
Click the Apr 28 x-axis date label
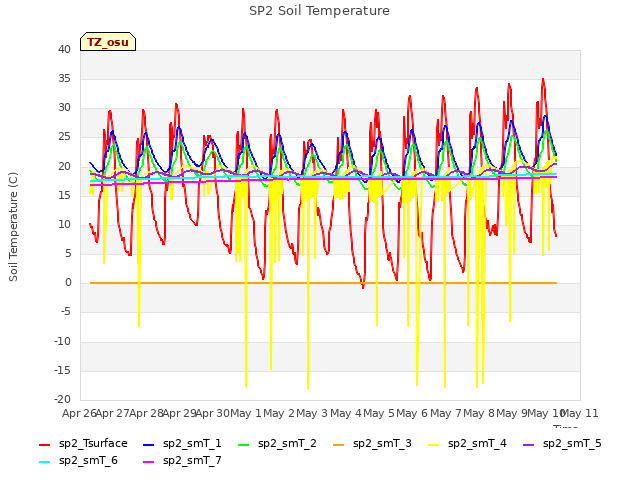[147, 414]
